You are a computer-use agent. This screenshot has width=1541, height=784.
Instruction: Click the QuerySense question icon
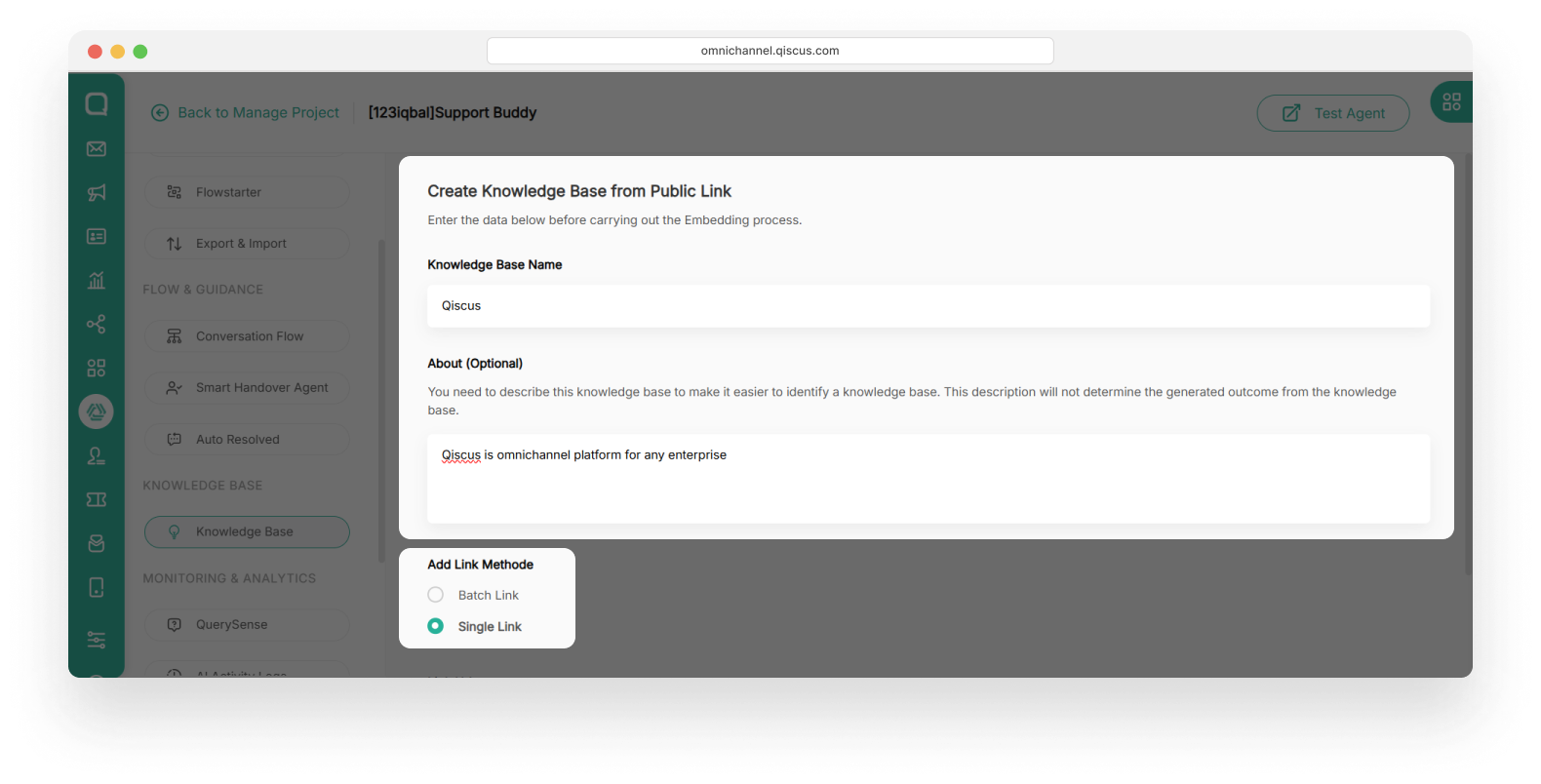point(175,625)
